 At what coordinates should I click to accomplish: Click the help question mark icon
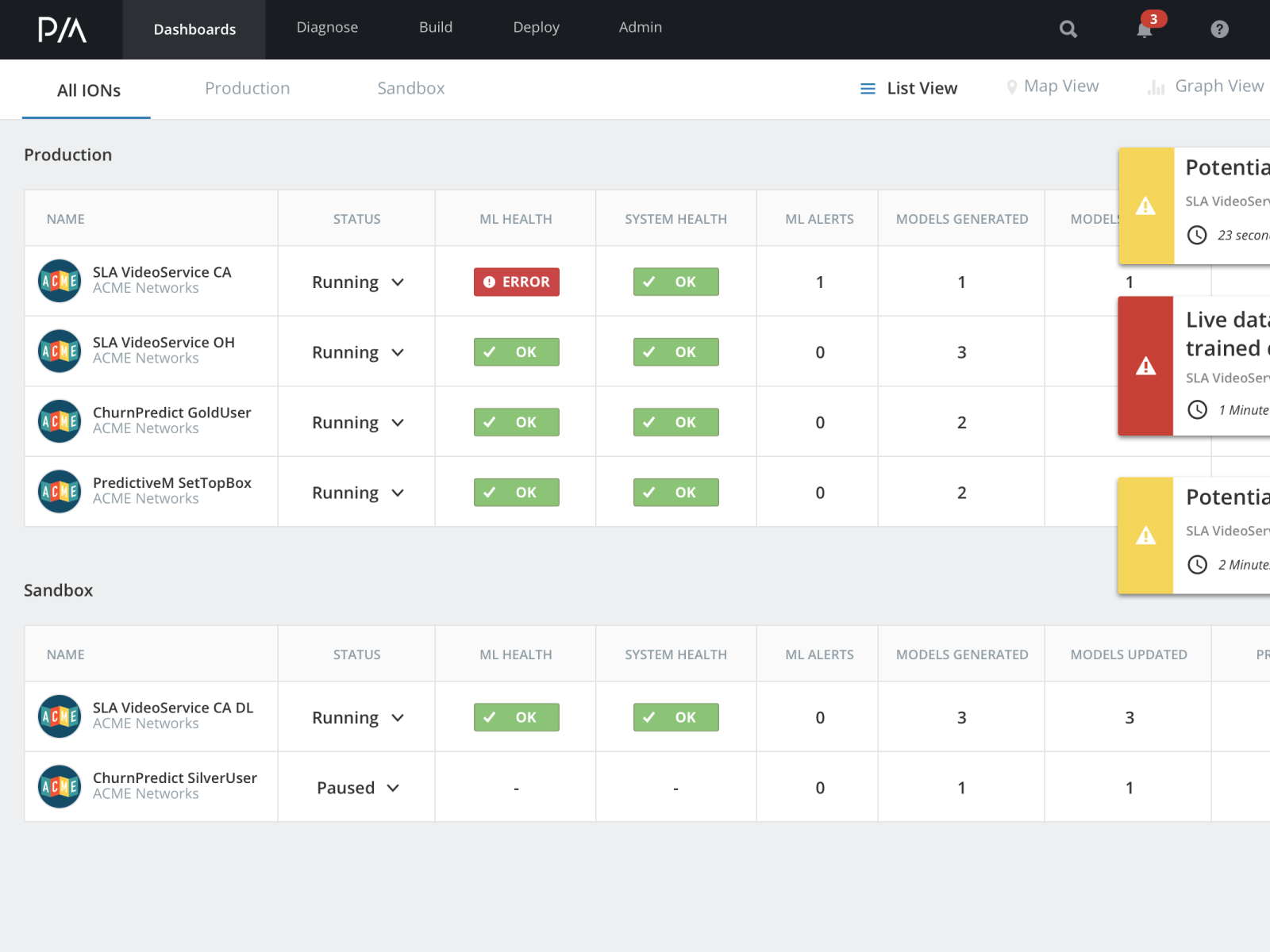1219,29
